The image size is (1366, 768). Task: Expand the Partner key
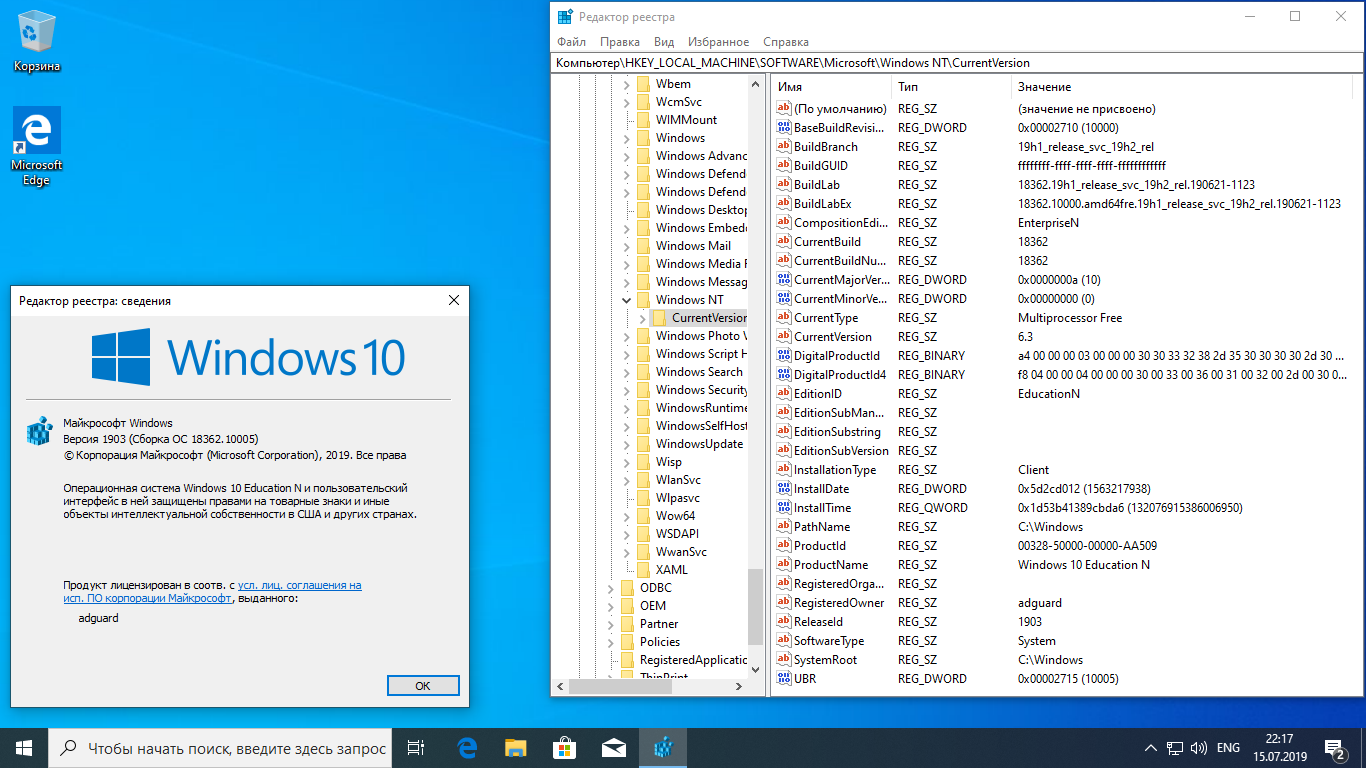coord(611,624)
